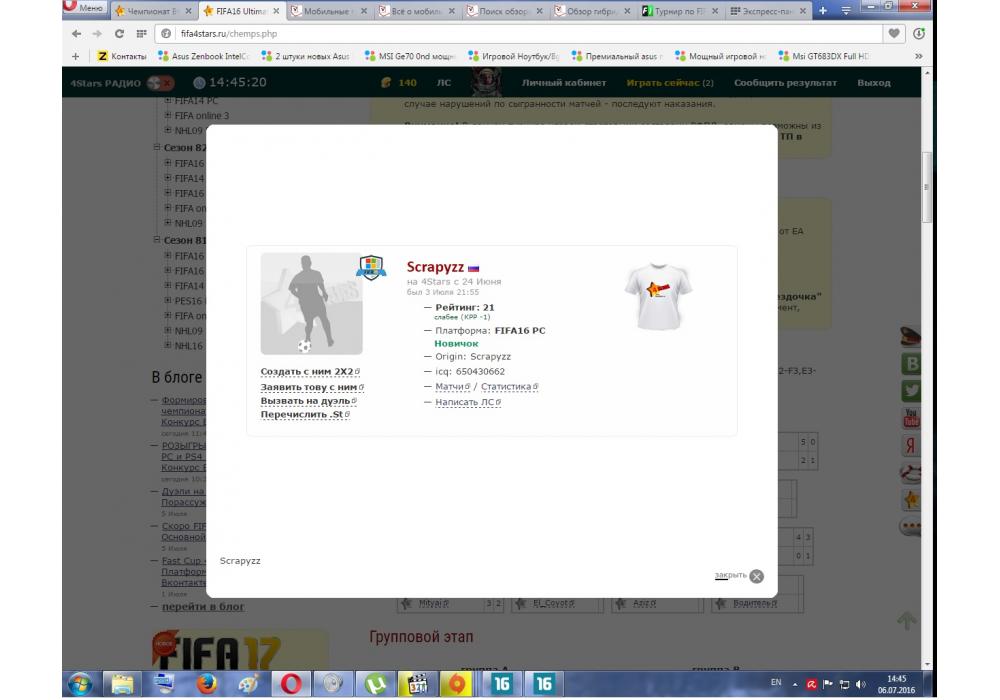Add a bookmark with bookmarks bar plus
Image resolution: width=1000 pixels, height=700 pixels.
click(x=75, y=56)
